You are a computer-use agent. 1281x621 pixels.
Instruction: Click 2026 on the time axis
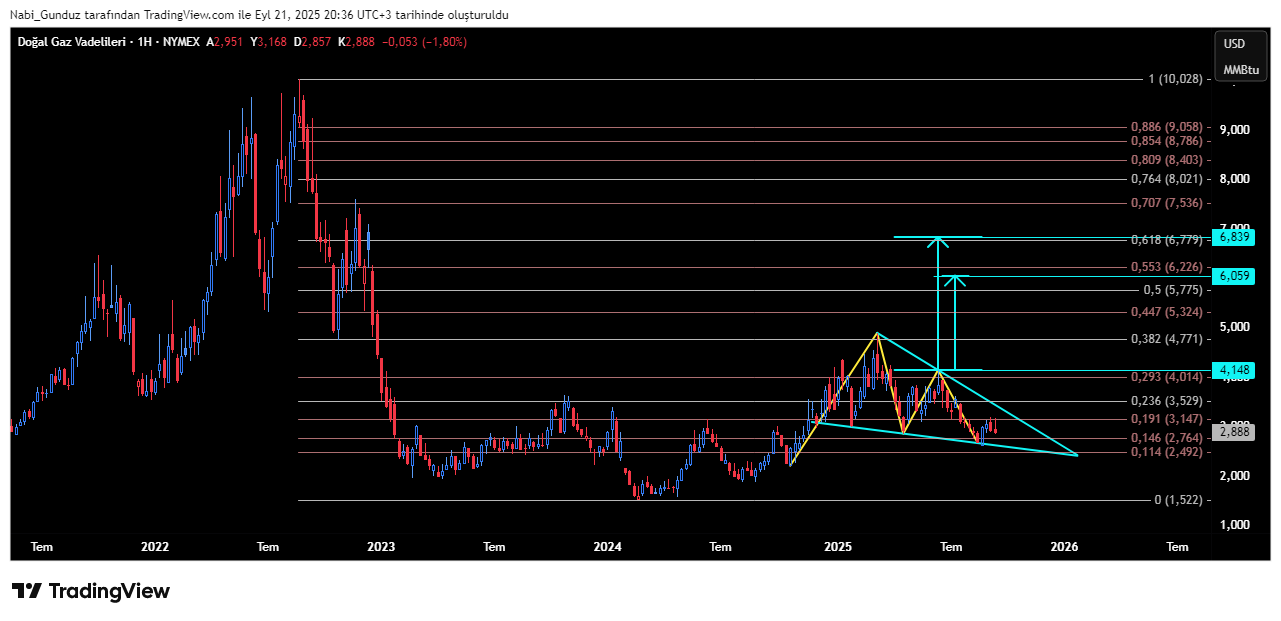pos(1065,547)
